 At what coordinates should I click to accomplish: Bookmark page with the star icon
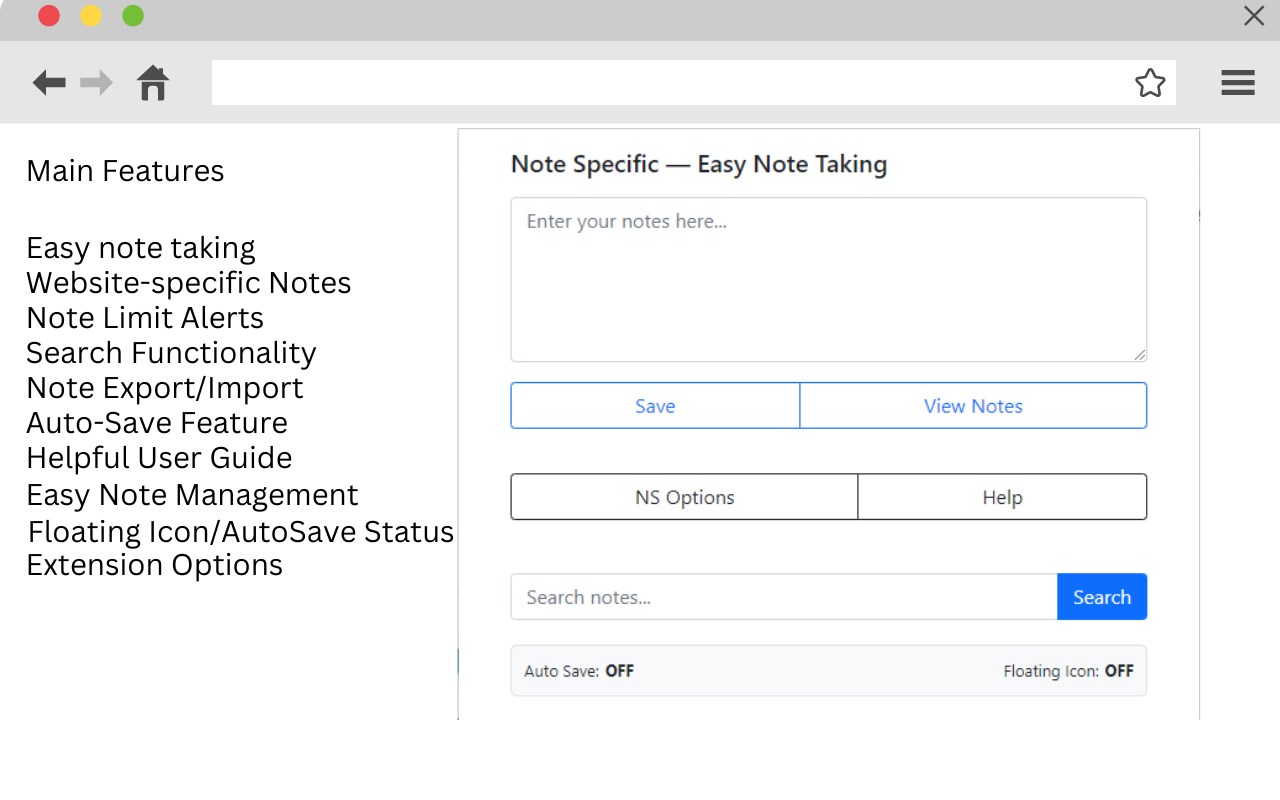1150,83
